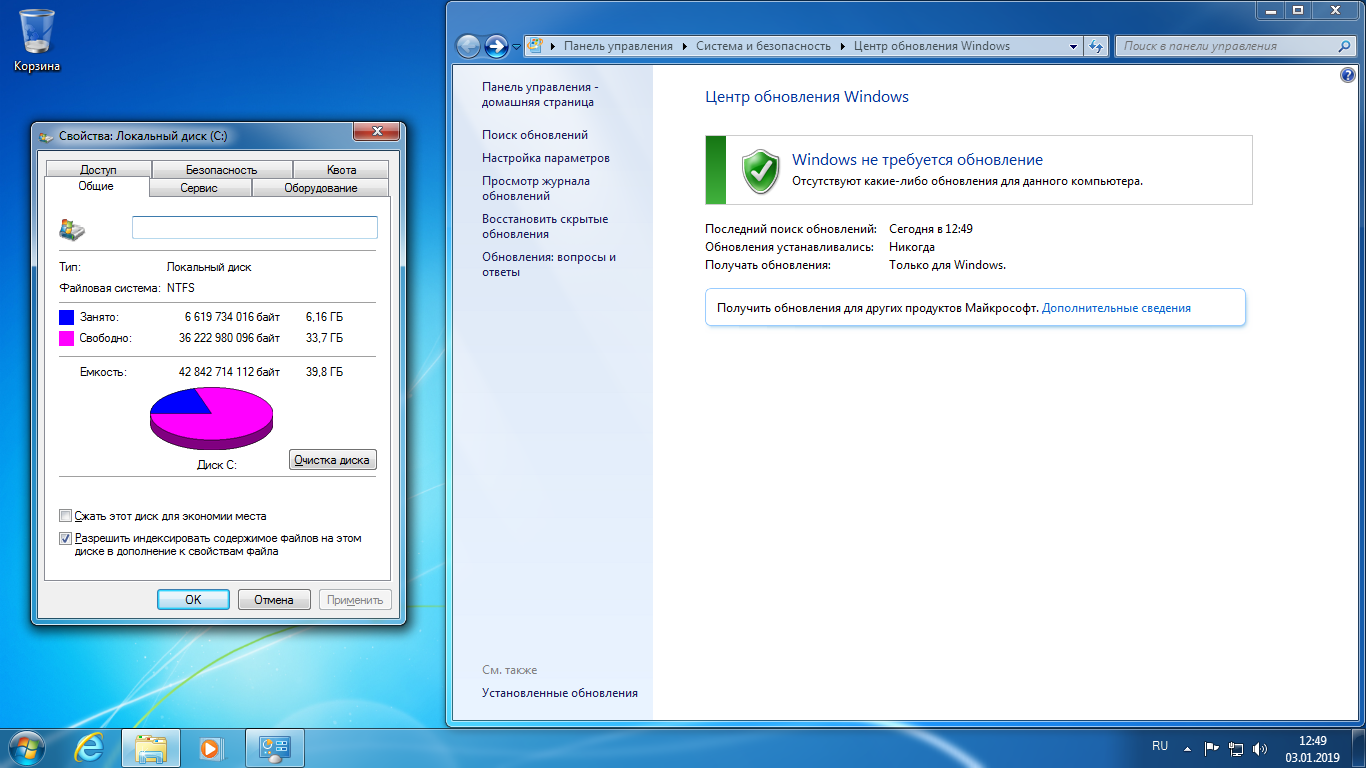Switch to the 'Оборудование' tab
1366x768 pixels.
click(x=320, y=188)
